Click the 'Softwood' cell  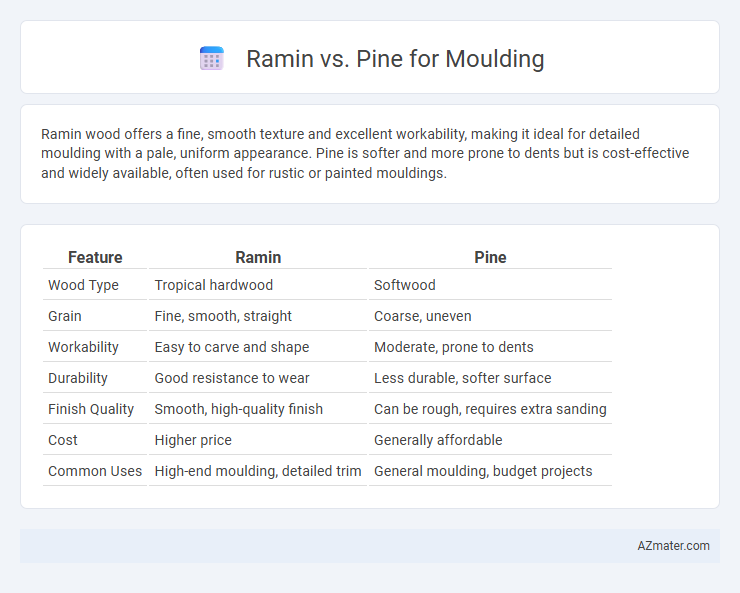(405, 285)
